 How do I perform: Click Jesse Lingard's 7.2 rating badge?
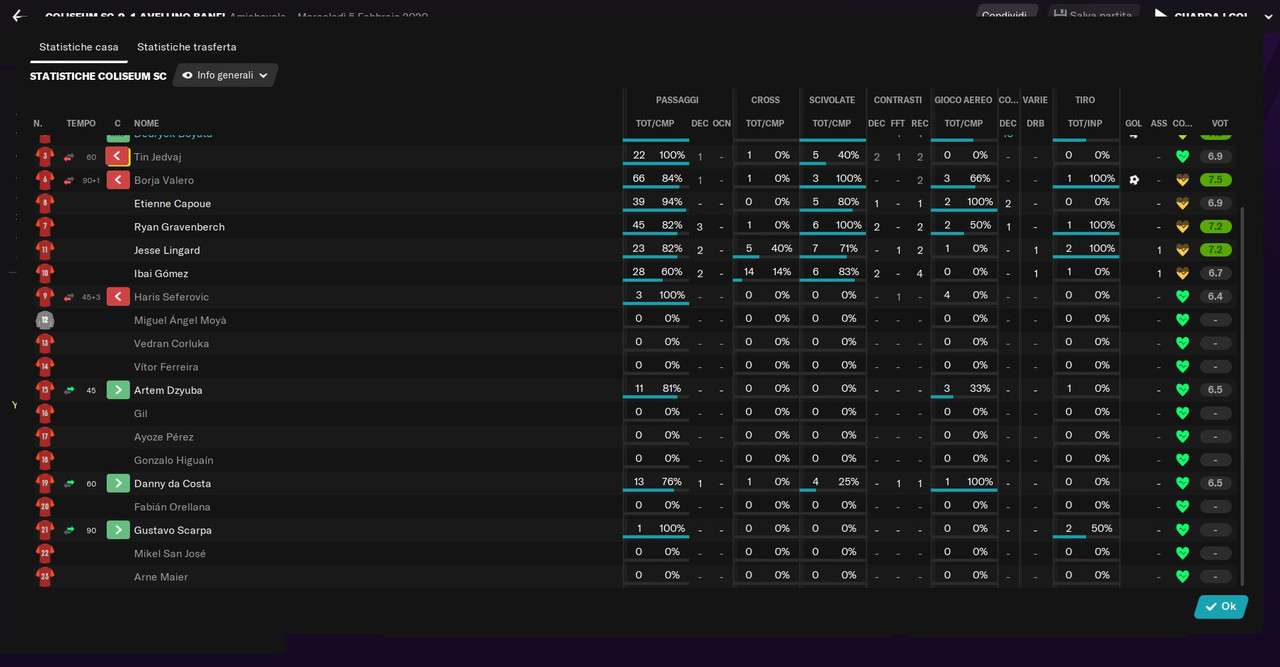[1215, 250]
